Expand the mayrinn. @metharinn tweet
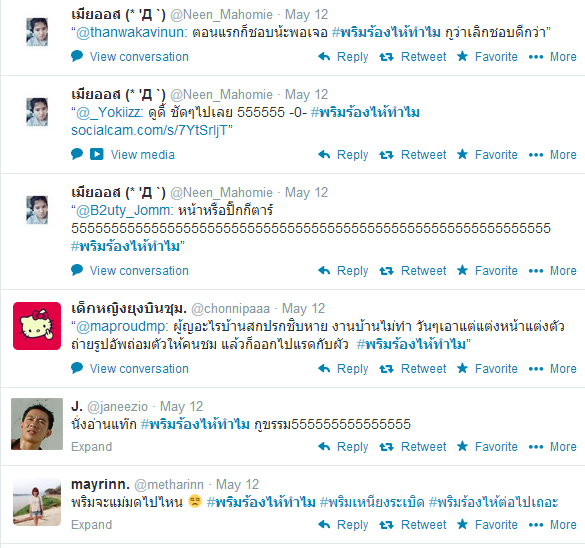The height and width of the screenshot is (548, 585). pos(91,524)
